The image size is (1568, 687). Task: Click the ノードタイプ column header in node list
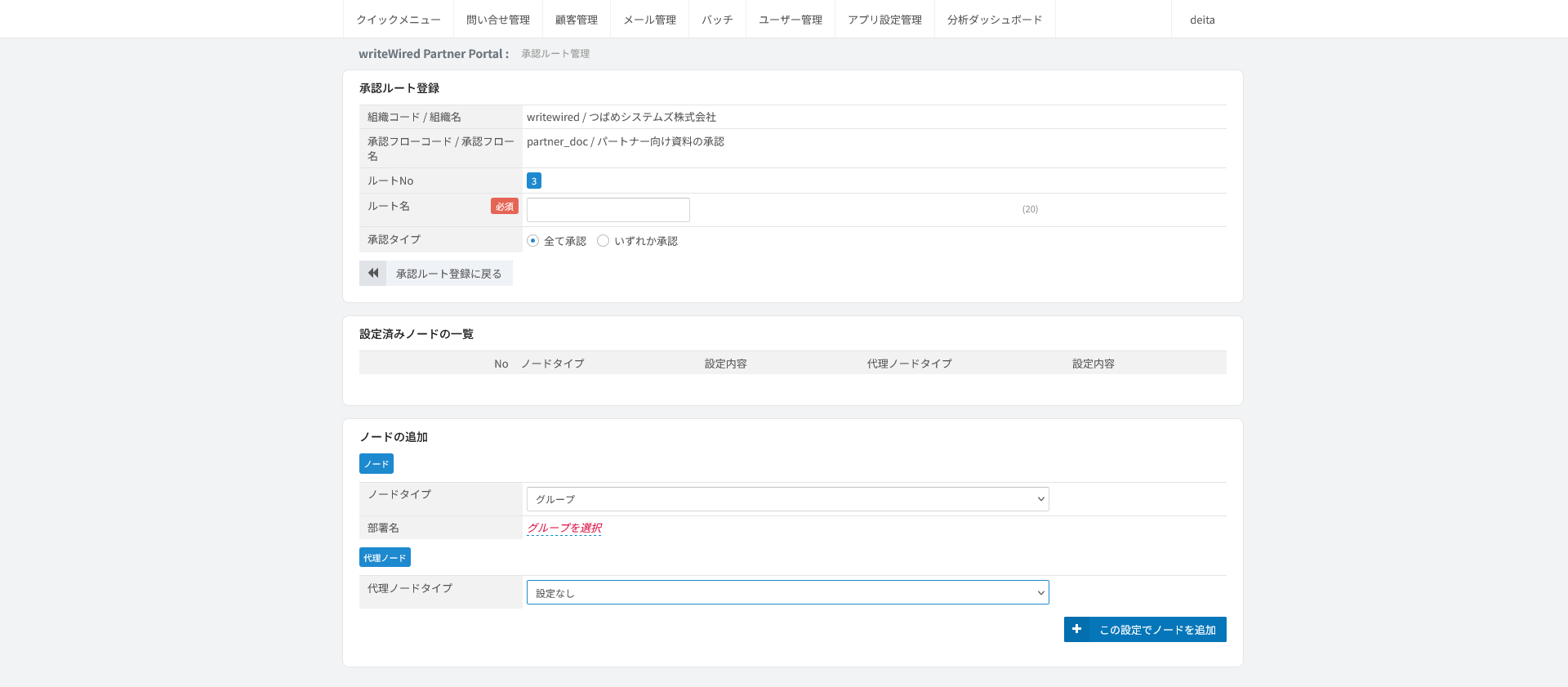coord(553,364)
